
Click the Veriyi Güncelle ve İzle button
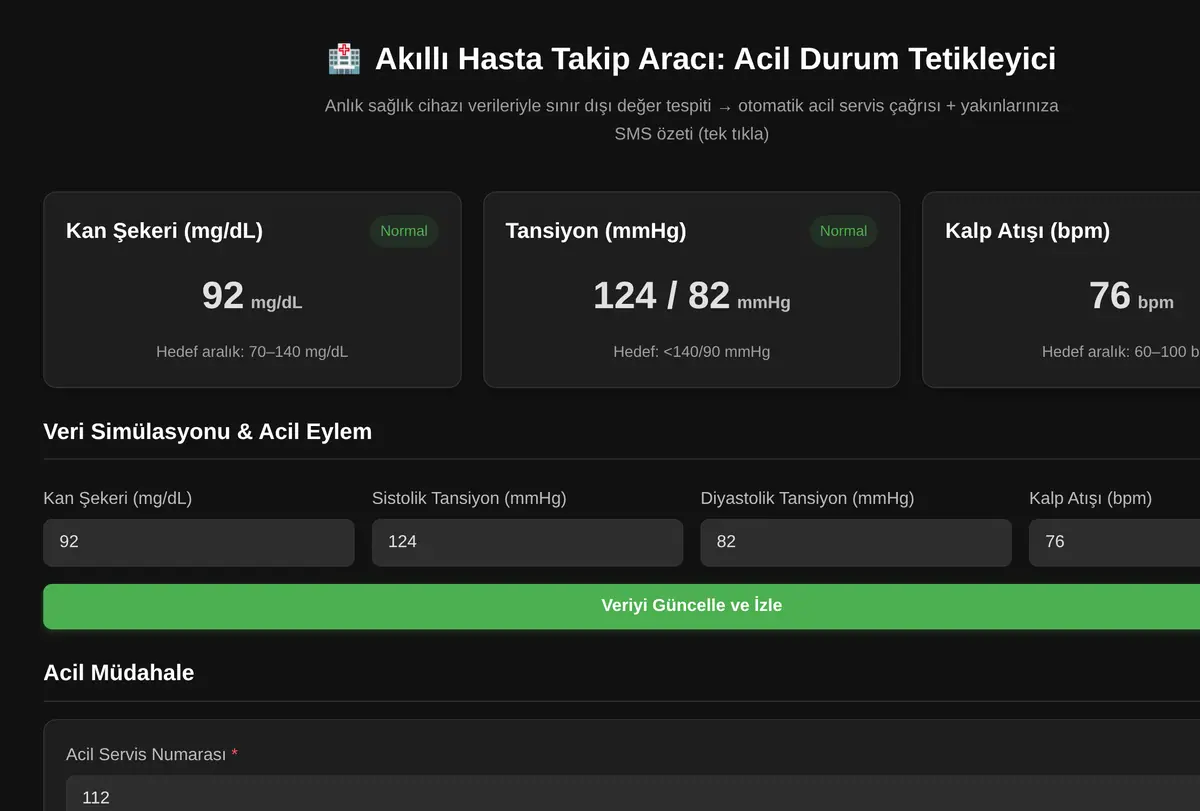[x=691, y=606]
